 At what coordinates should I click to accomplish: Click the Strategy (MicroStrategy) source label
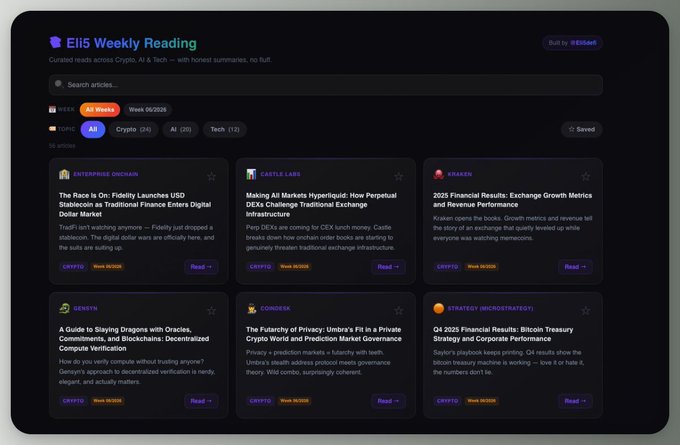click(x=490, y=308)
